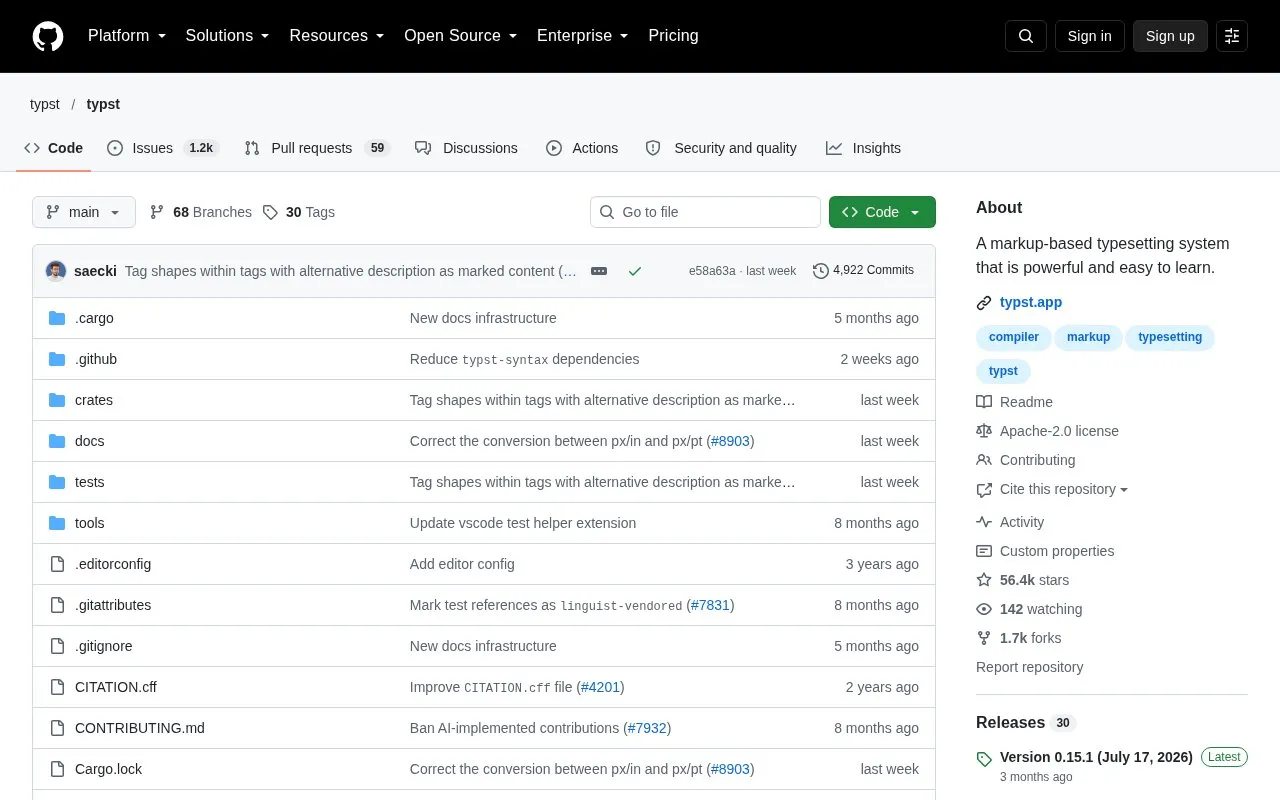Open the CONTRIBUTING.md file

140,728
